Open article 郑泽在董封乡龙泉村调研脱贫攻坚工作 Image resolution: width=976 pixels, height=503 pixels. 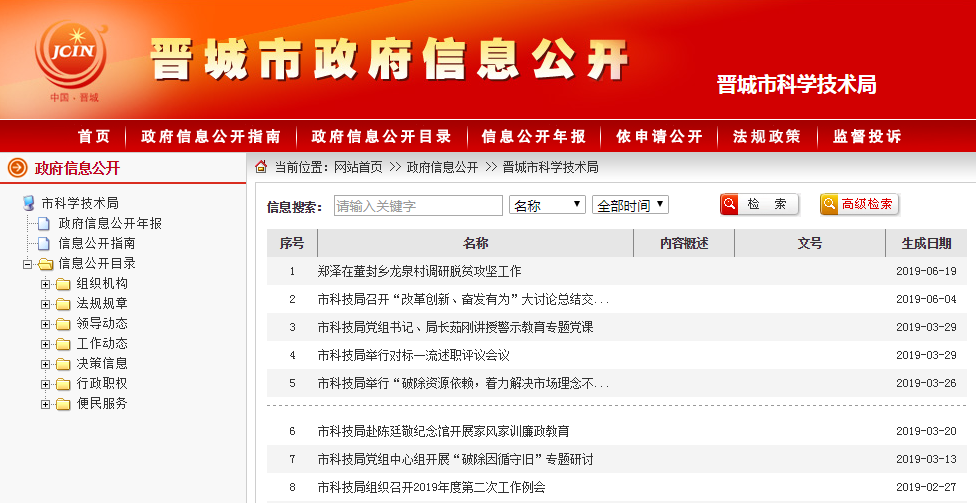[419, 271]
